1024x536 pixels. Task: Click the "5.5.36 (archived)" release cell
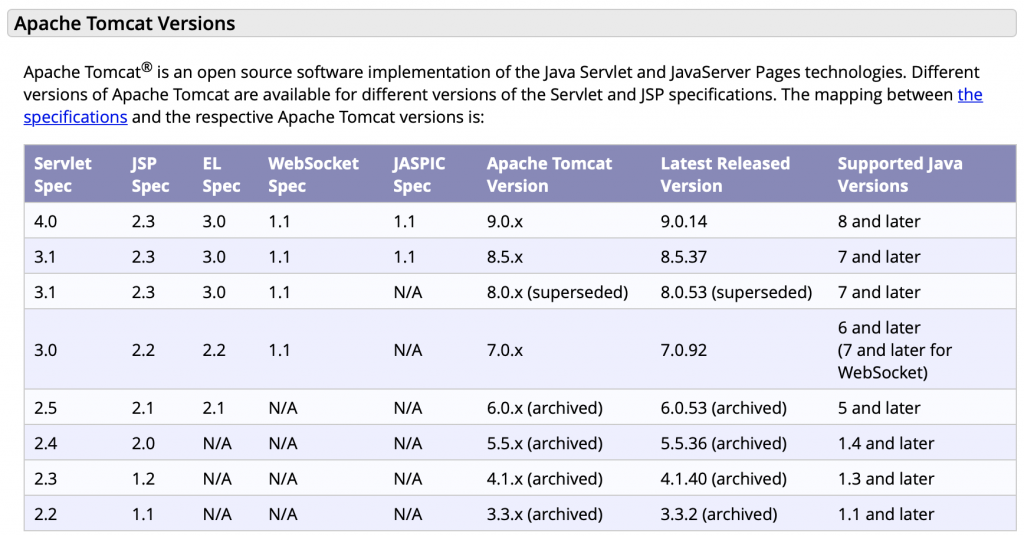[x=724, y=444]
